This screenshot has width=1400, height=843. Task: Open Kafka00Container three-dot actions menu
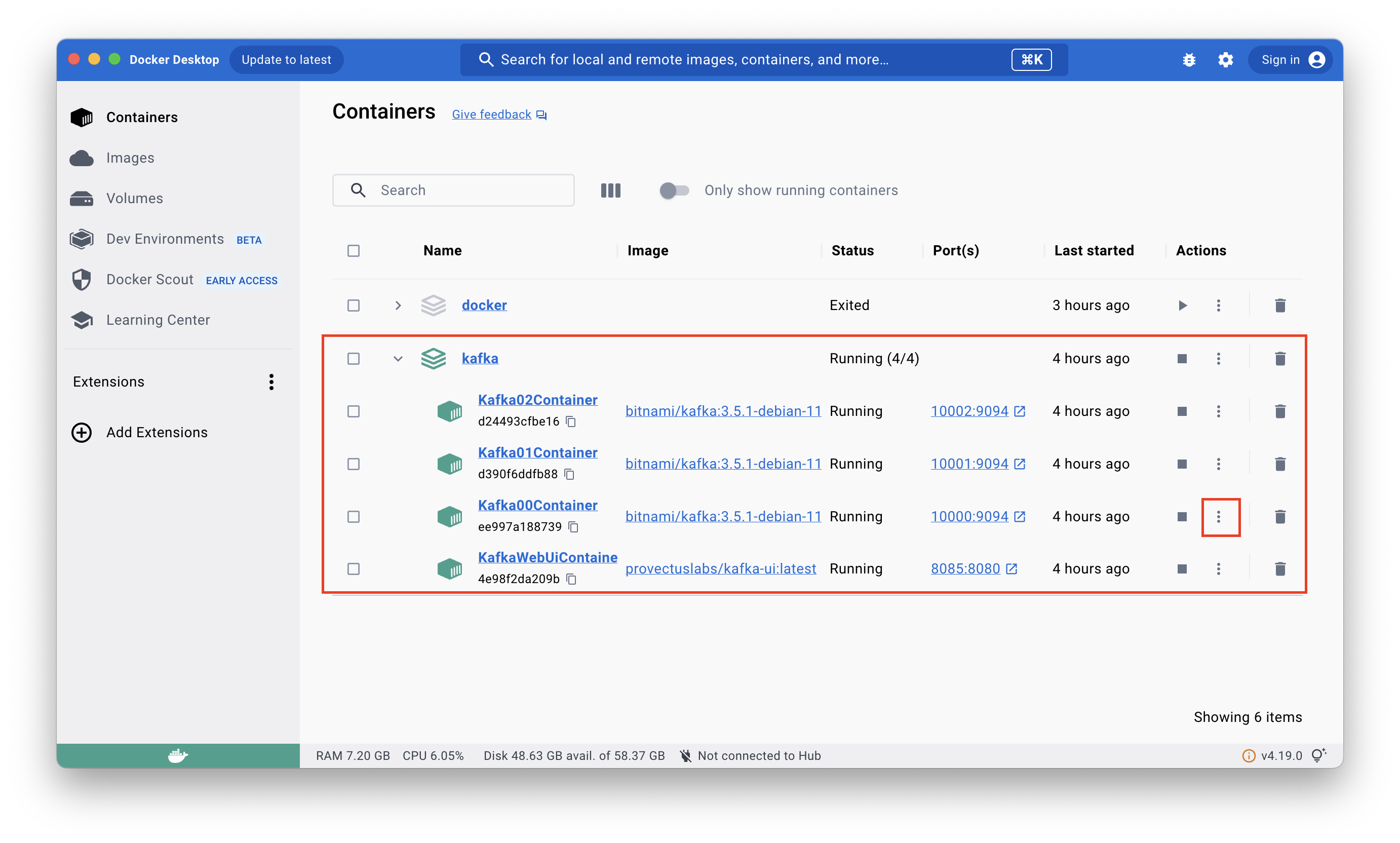point(1218,516)
